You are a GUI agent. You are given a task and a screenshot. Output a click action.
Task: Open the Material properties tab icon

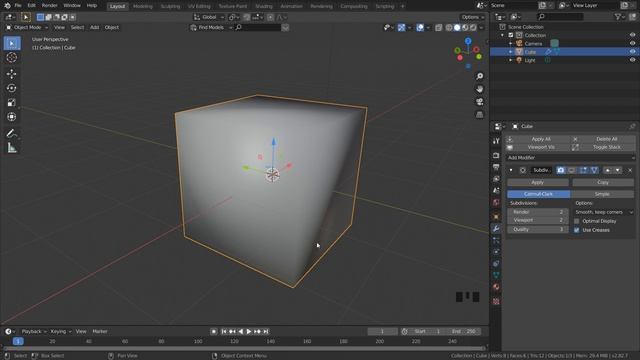pos(496,287)
